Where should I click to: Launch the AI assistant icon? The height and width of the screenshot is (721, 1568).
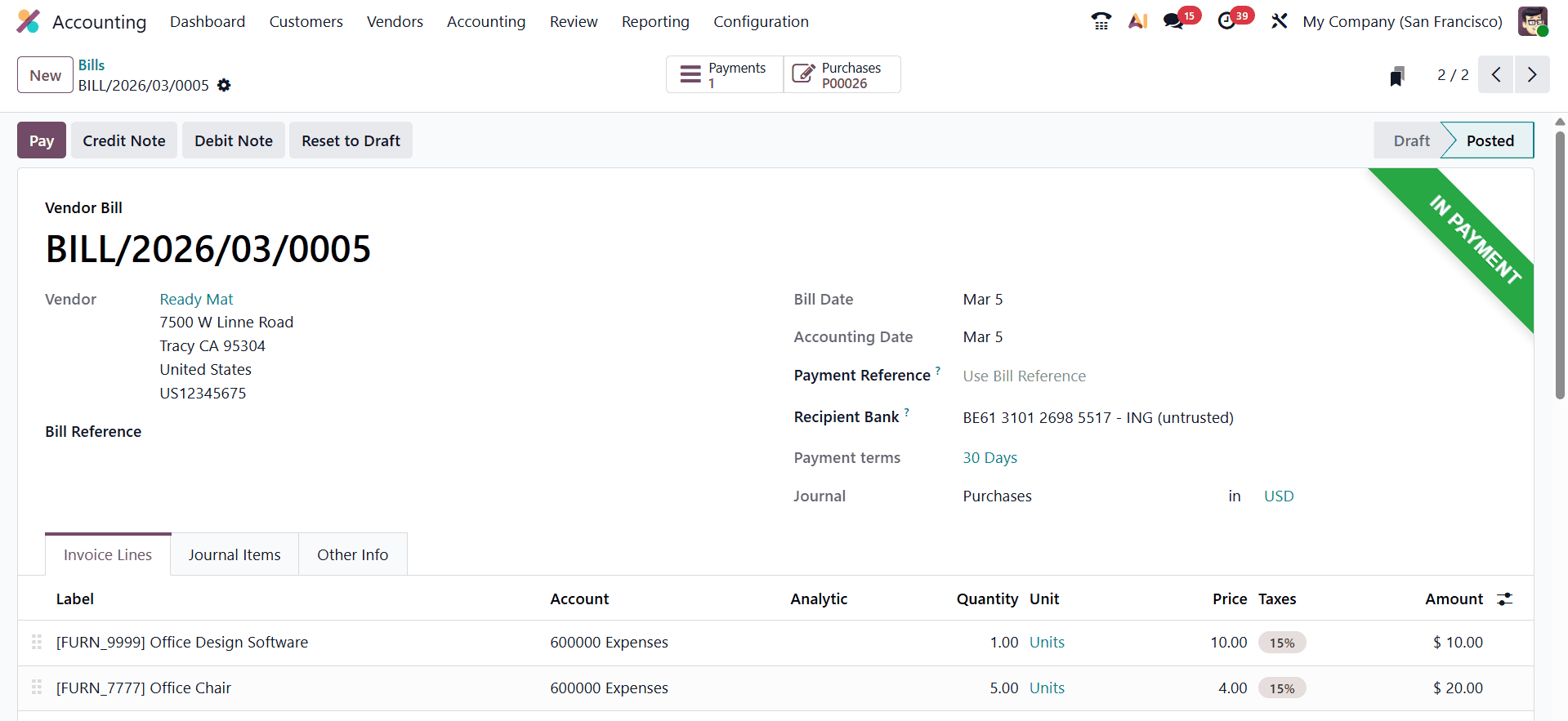tap(1137, 21)
